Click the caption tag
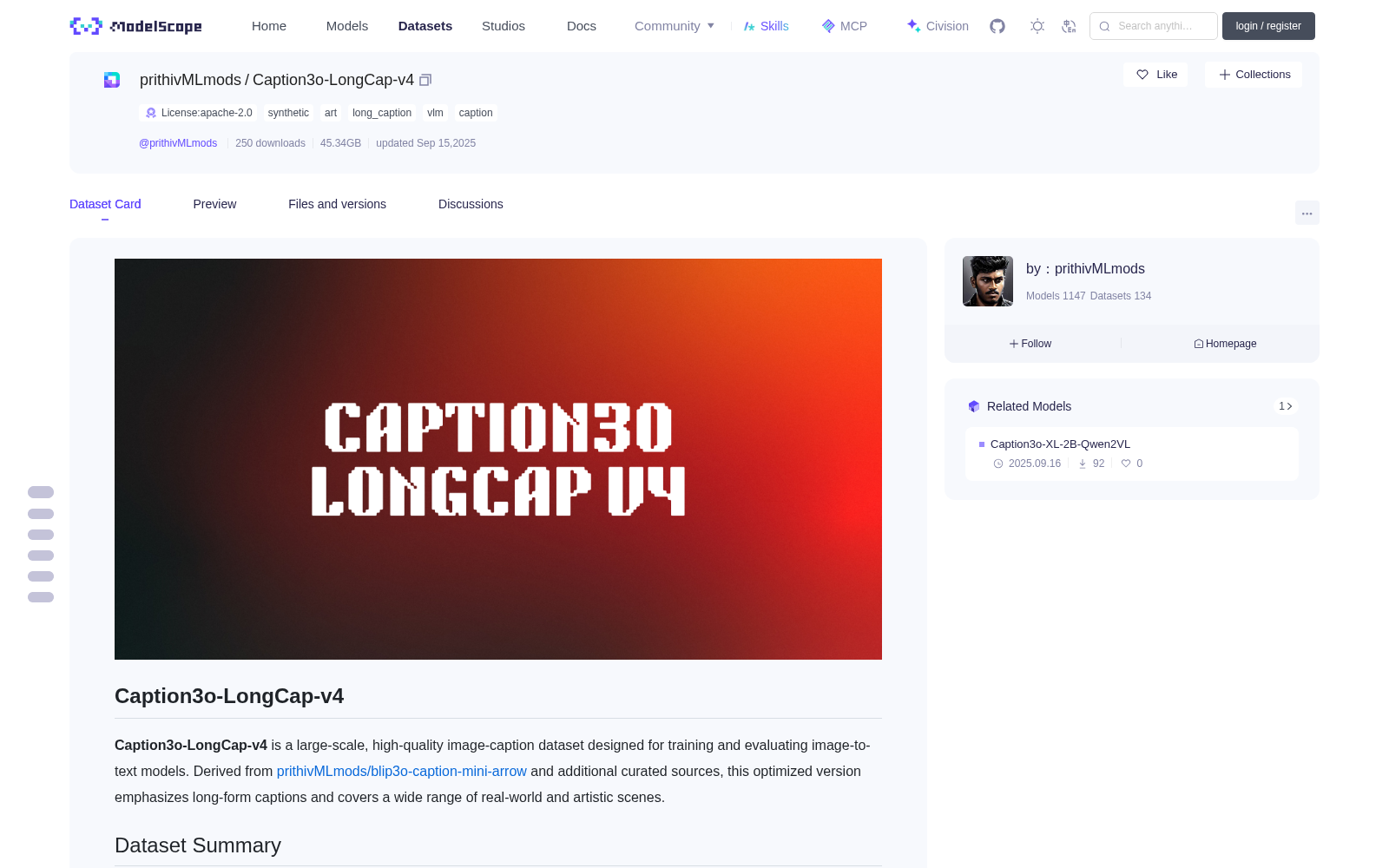This screenshot has width=1389, height=868. [476, 113]
